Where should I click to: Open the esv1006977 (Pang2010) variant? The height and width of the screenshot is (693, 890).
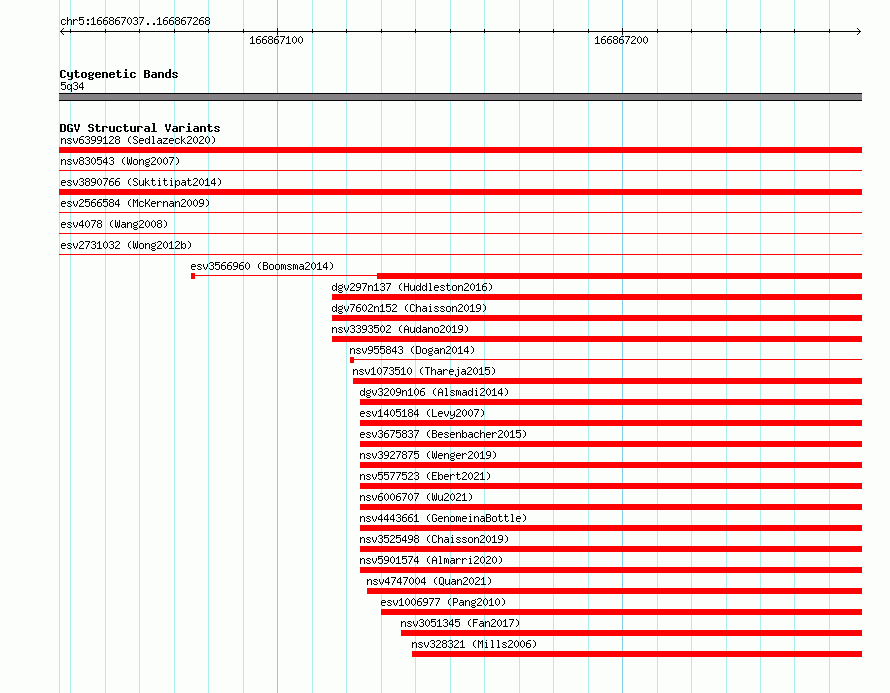click(443, 602)
